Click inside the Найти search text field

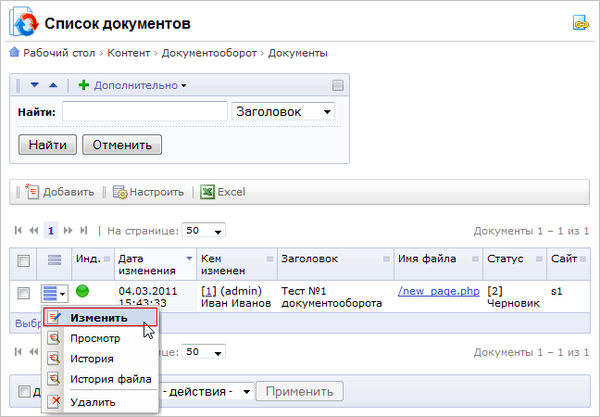(144, 112)
